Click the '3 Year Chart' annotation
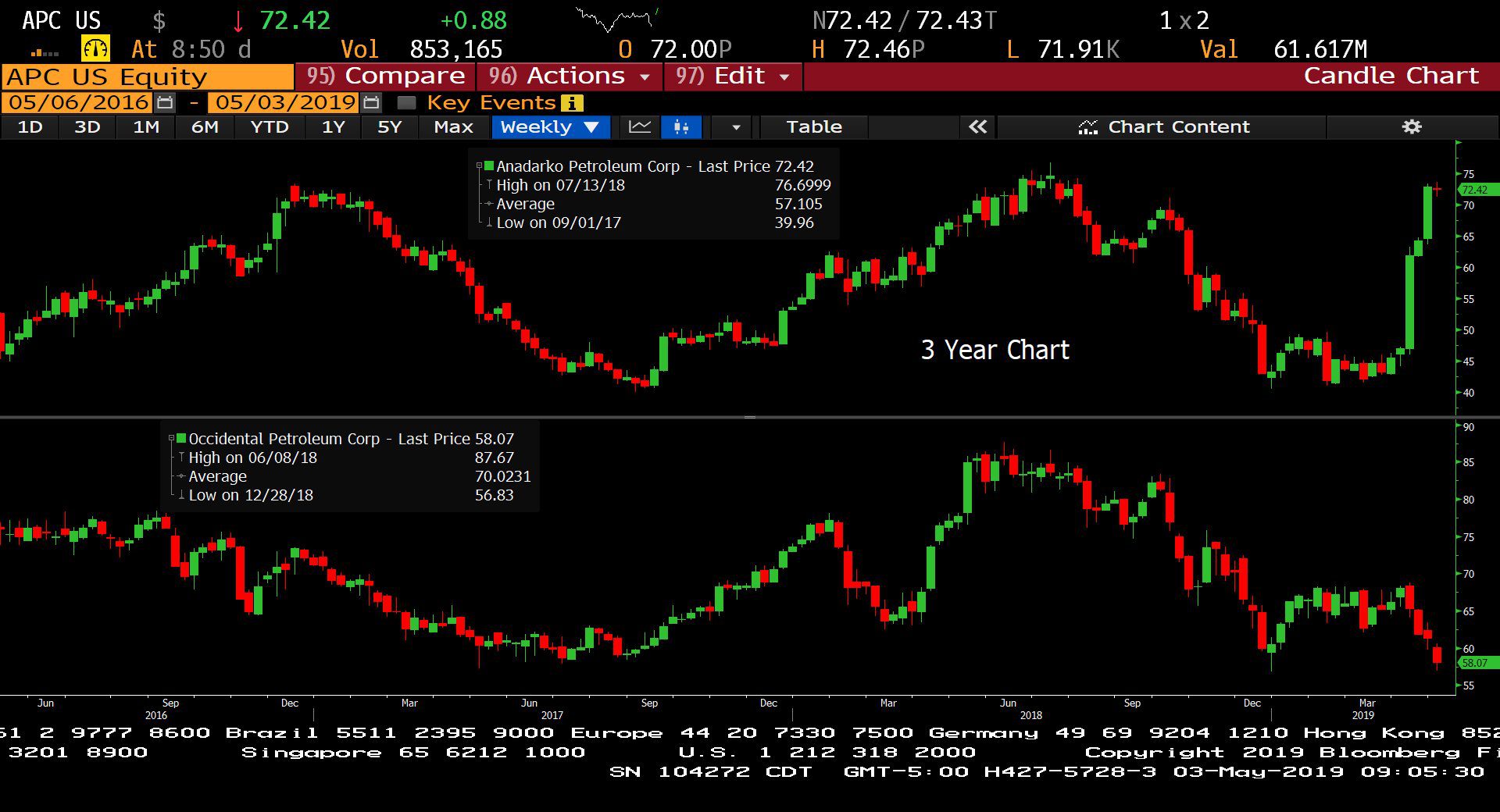This screenshot has width=1500, height=812. [995, 350]
